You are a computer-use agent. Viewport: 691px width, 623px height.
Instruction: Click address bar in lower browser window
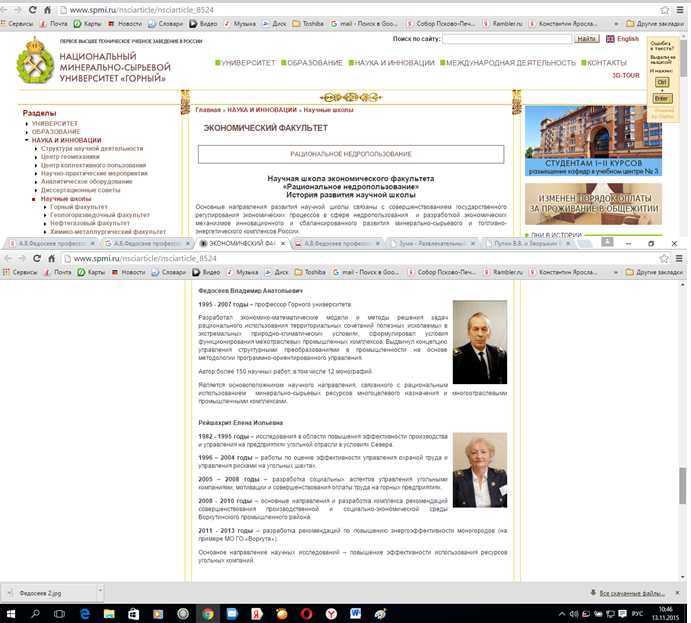click(359, 259)
